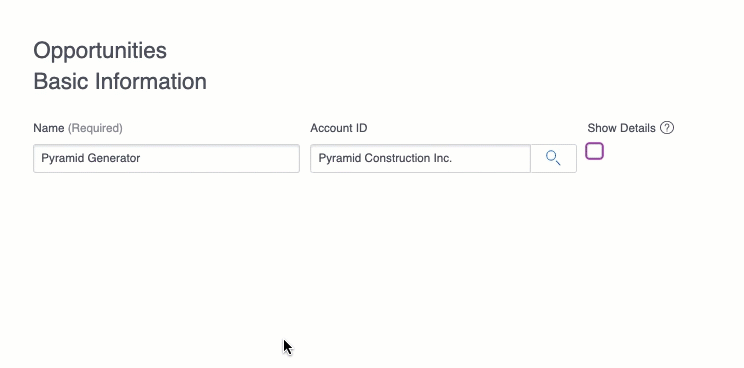Click the Account ID label
The image size is (744, 368).
(339, 128)
